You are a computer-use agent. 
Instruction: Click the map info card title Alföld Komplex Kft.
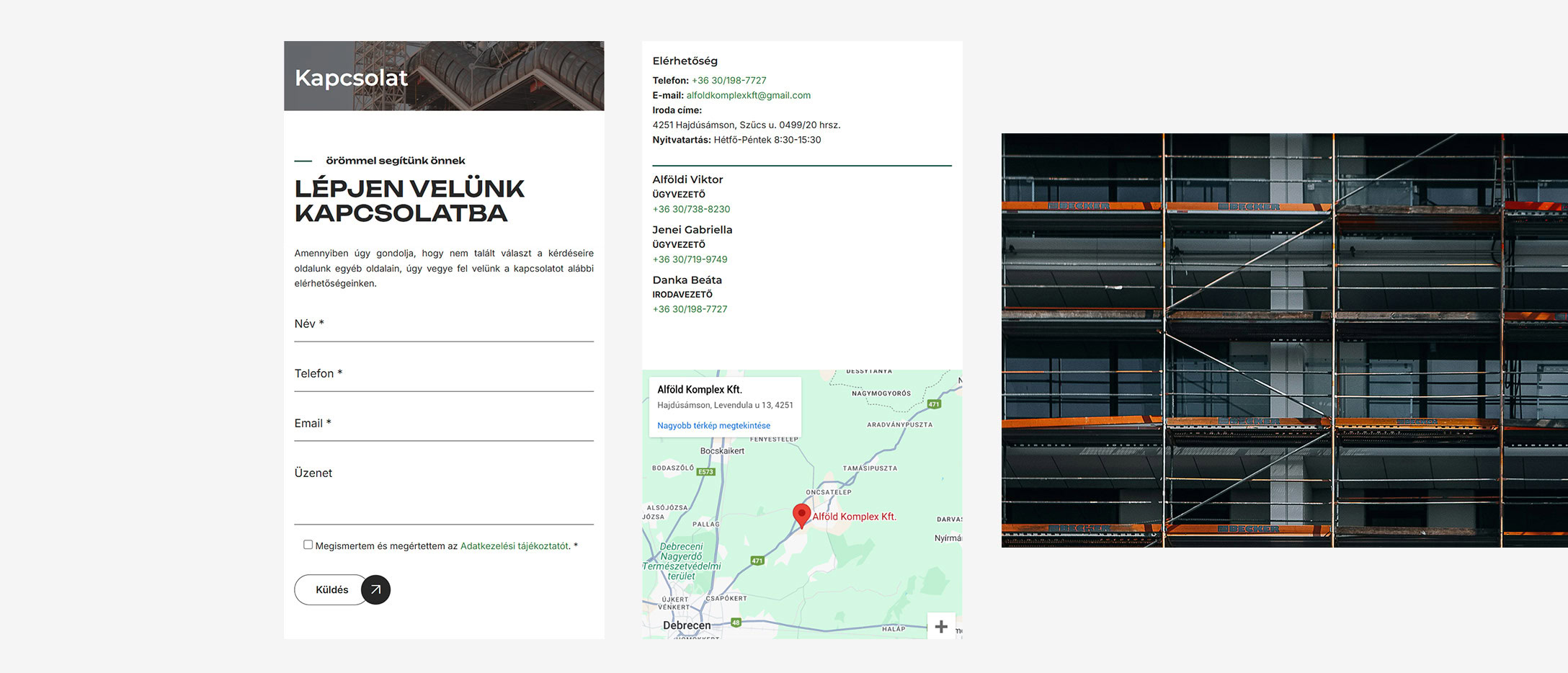pyautogui.click(x=699, y=390)
